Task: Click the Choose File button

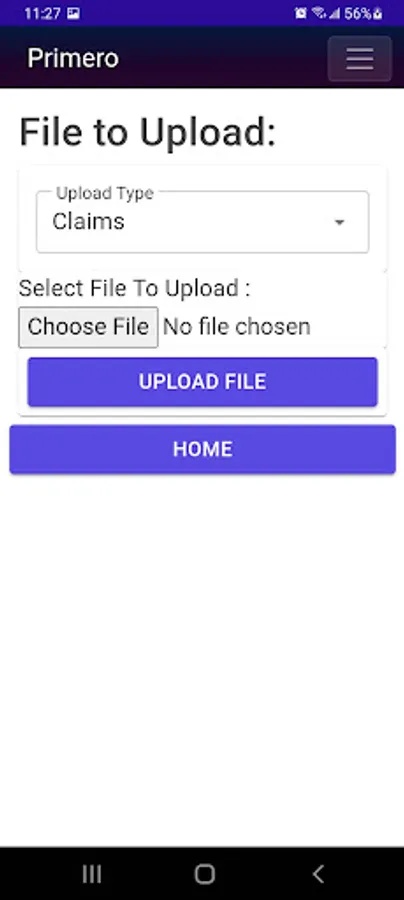Action: [88, 327]
